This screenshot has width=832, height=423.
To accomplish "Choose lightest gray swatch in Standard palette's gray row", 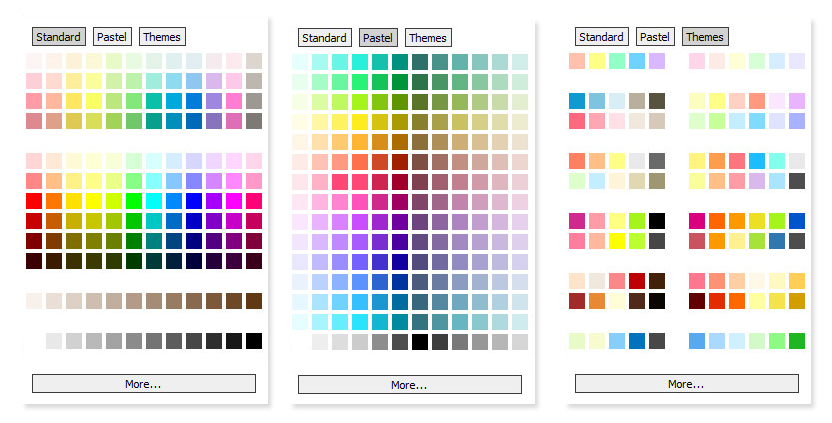I will pyautogui.click(x=54, y=341).
